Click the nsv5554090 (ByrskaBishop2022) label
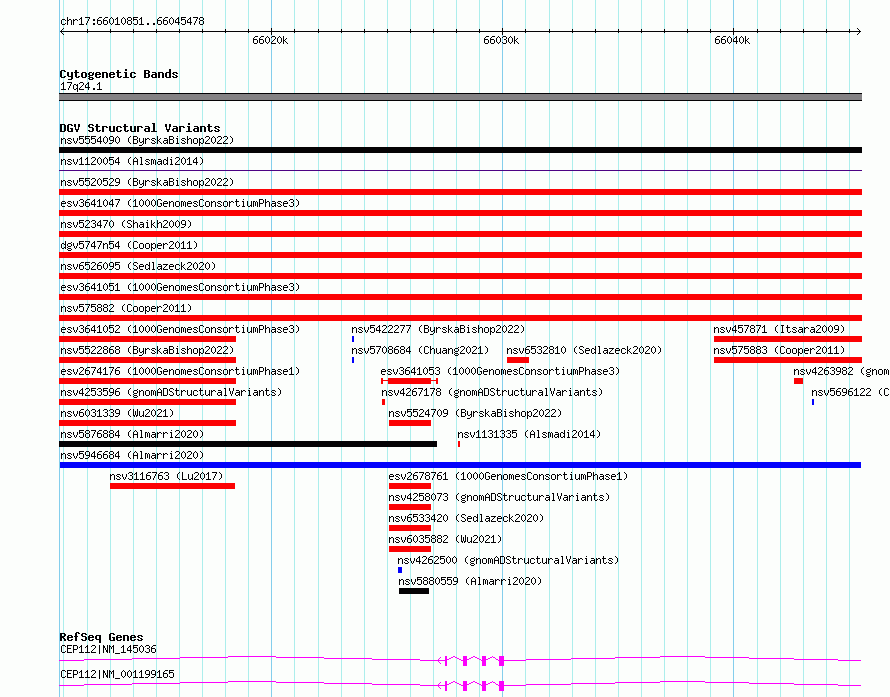 (147, 140)
